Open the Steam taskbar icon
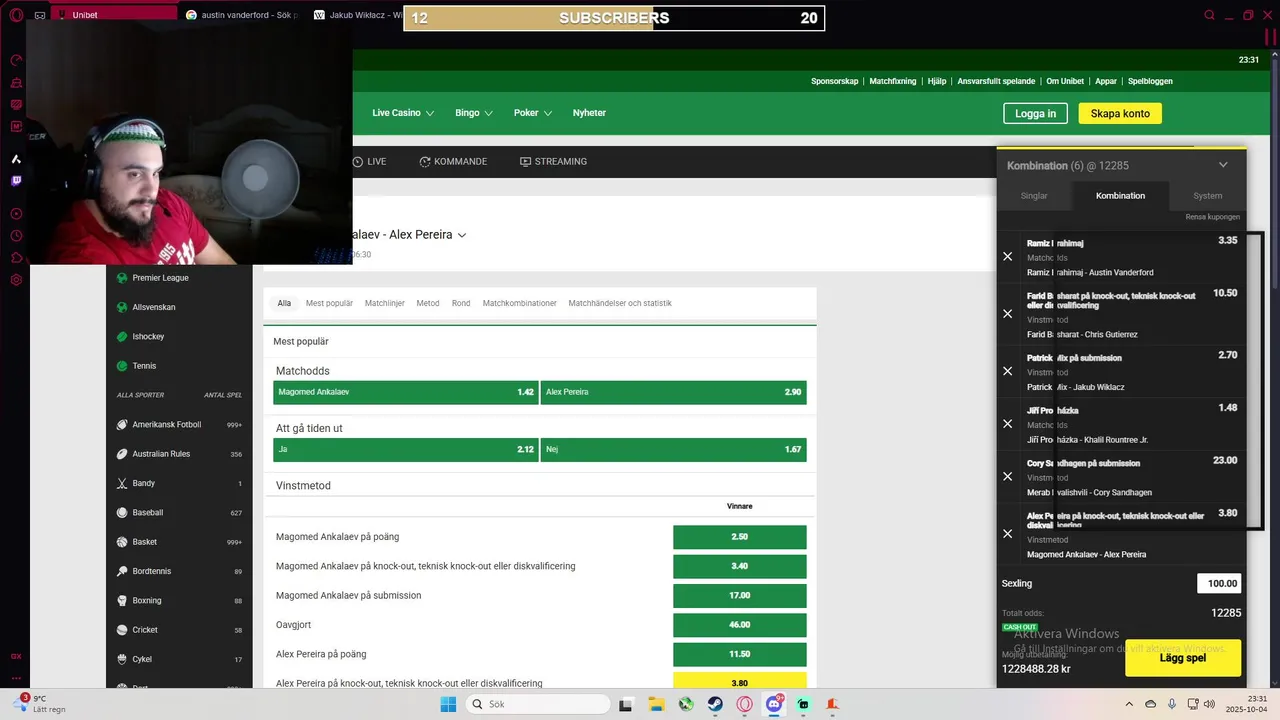1280x720 pixels. pos(715,704)
